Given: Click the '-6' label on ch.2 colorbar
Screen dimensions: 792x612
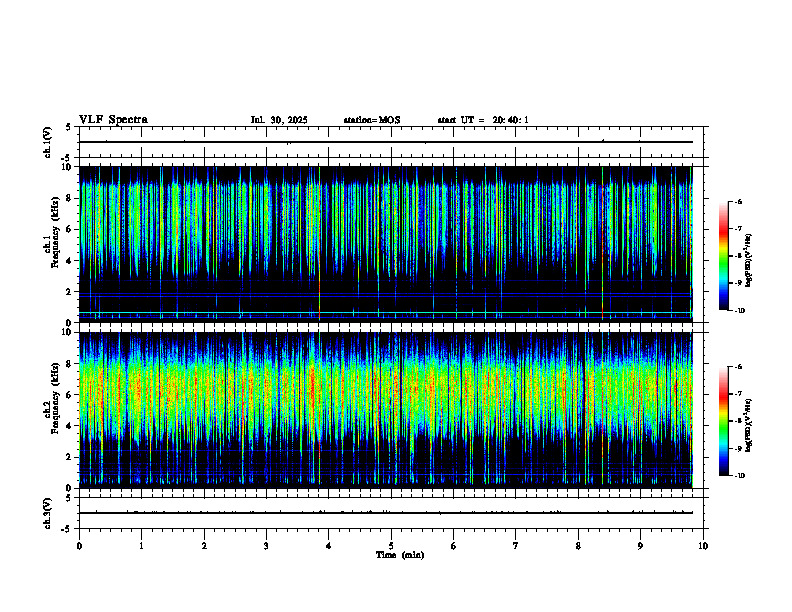Looking at the screenshot, I should click(738, 367).
